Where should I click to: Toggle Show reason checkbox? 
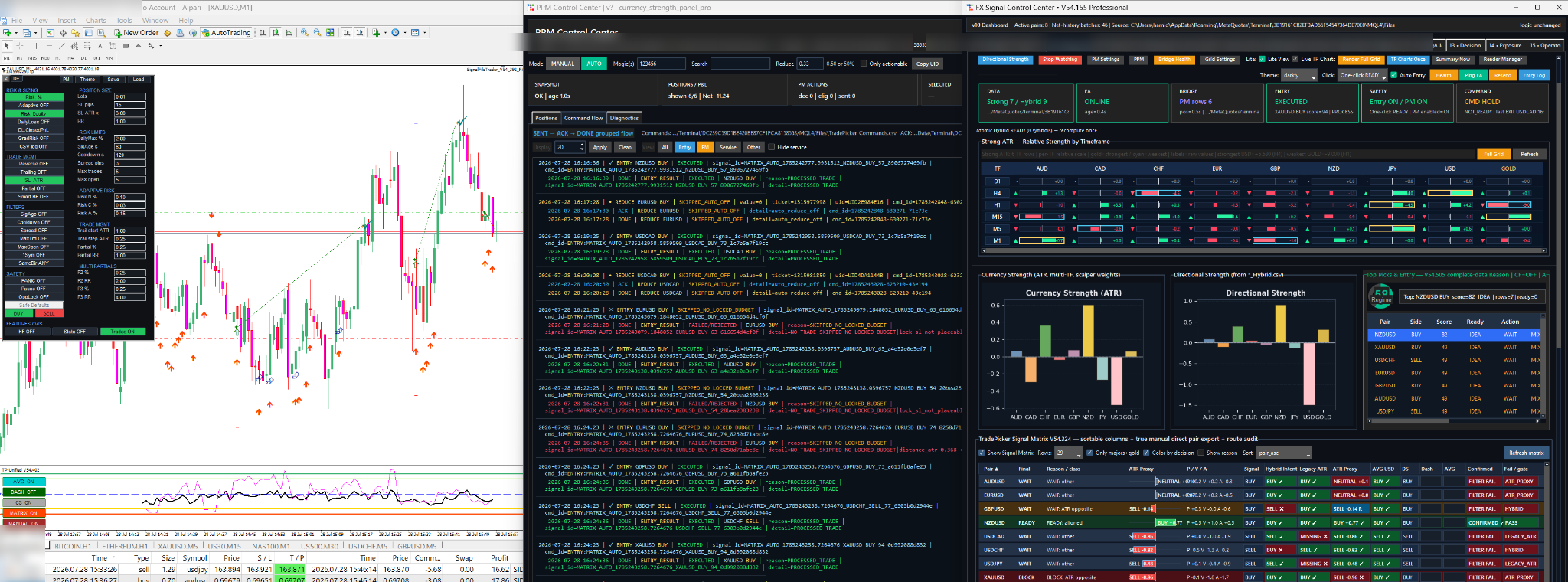(1201, 453)
